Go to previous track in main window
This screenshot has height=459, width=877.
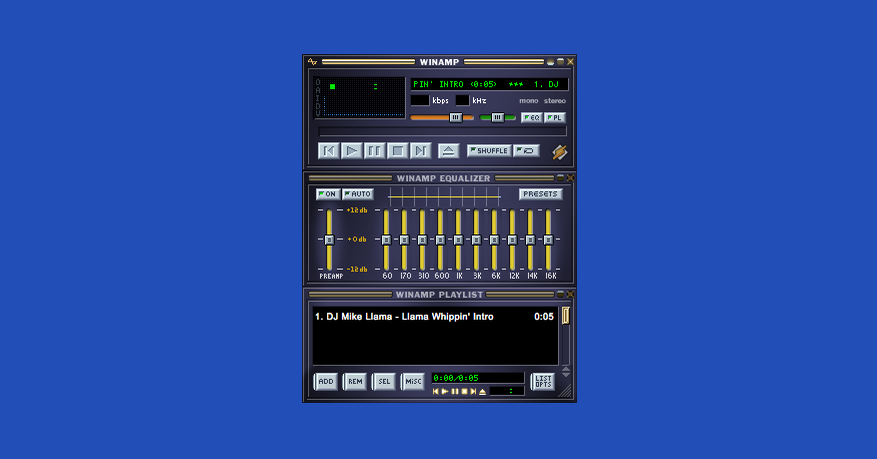328,151
